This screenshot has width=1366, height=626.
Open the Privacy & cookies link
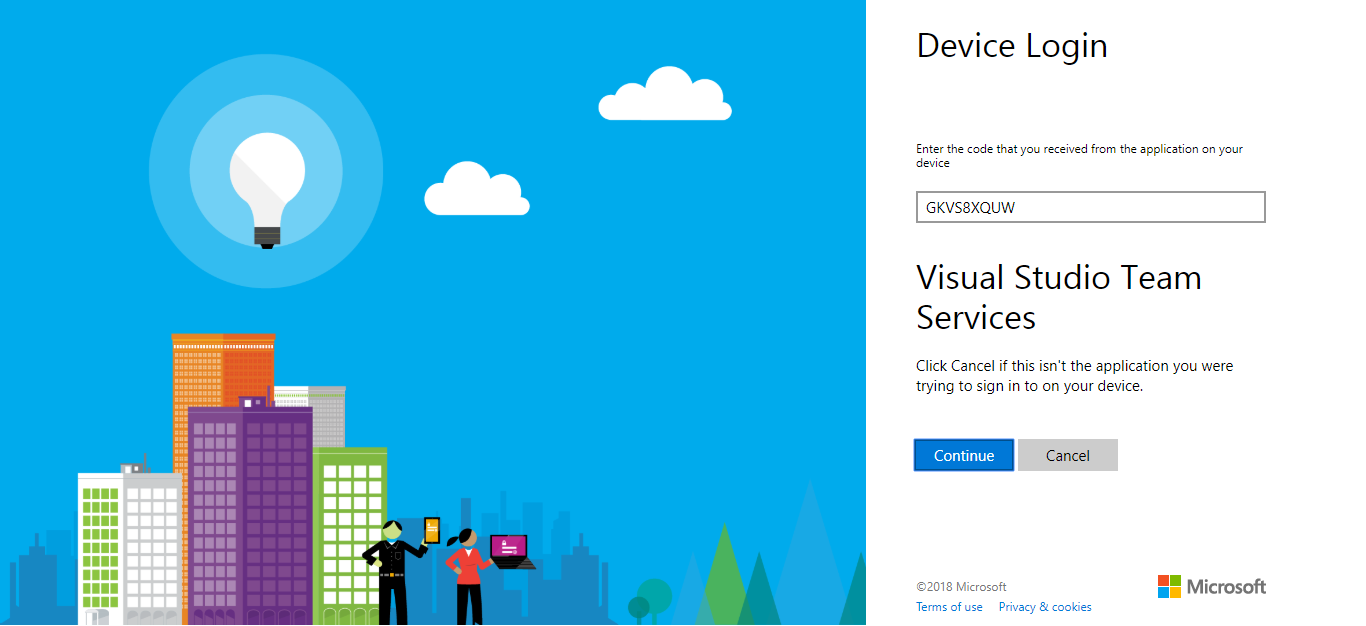(1045, 607)
